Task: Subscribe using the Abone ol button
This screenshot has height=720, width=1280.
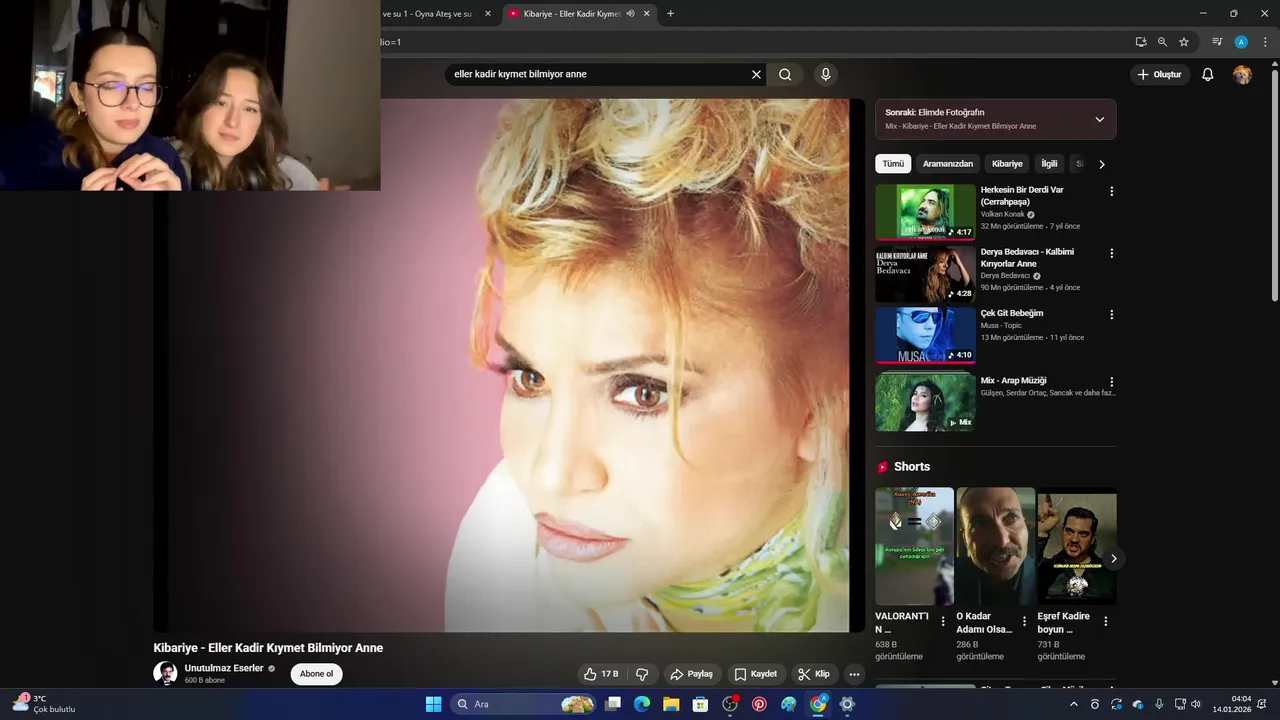Action: 316,674
